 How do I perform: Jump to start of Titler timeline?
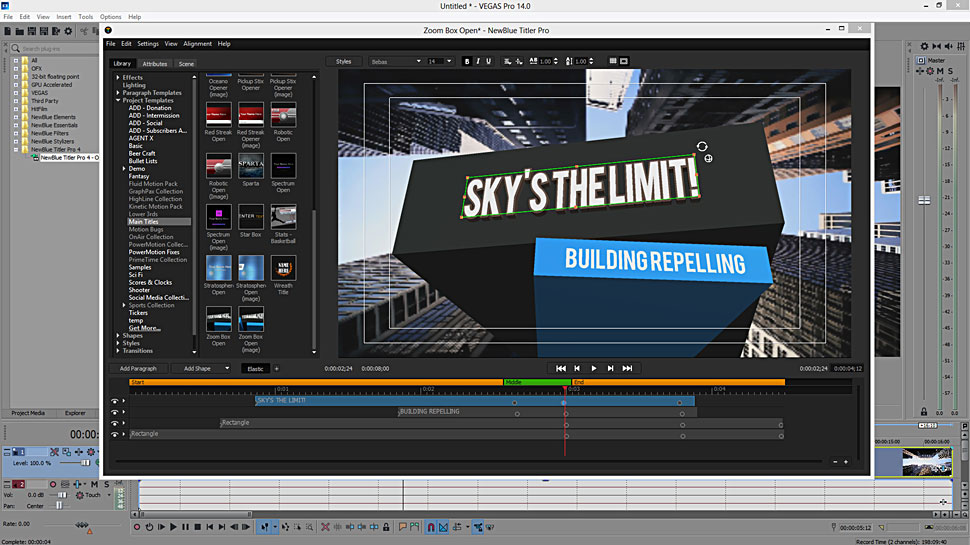(x=561, y=369)
